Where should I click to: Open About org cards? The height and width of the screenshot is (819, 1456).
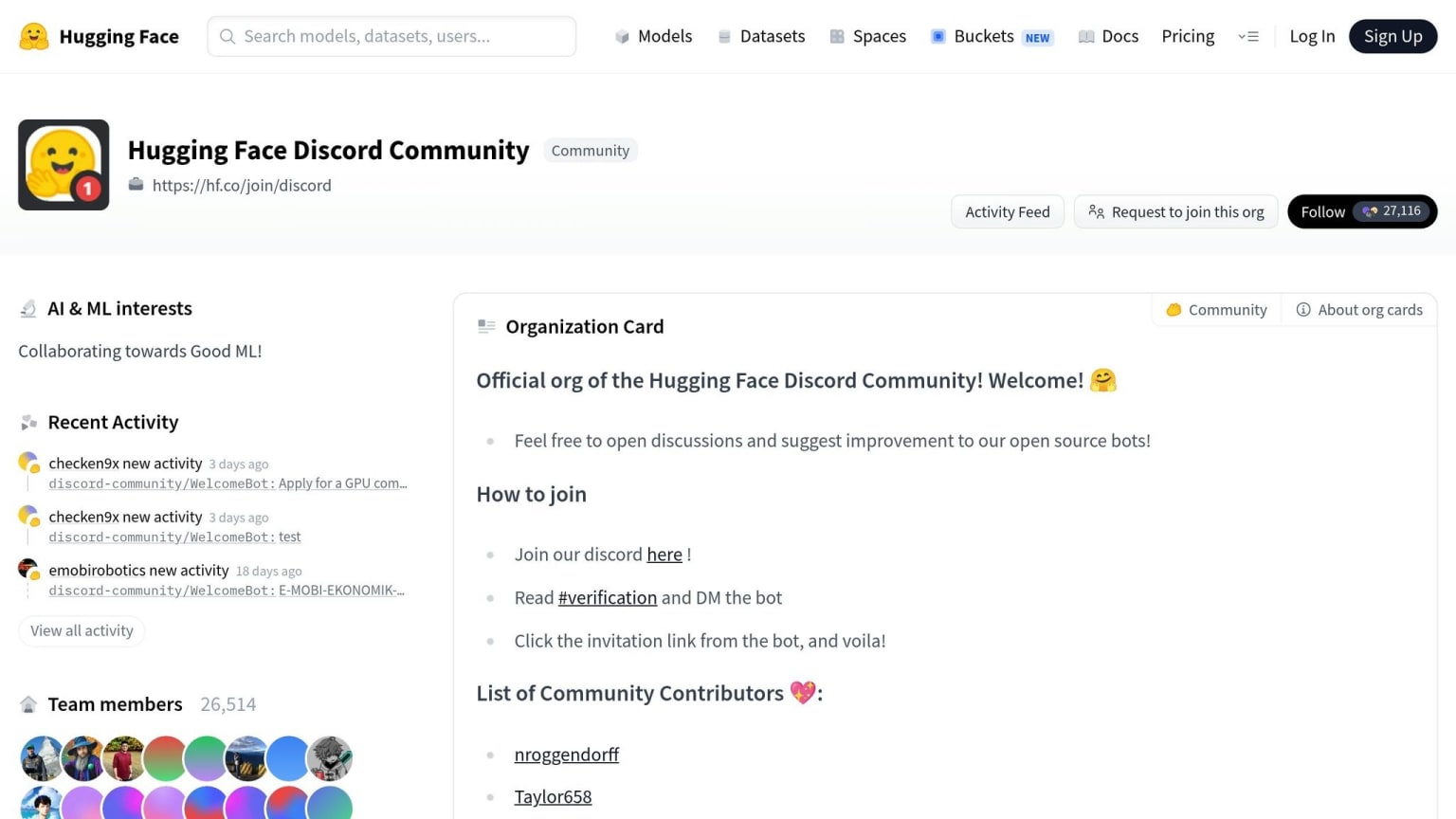(1359, 310)
